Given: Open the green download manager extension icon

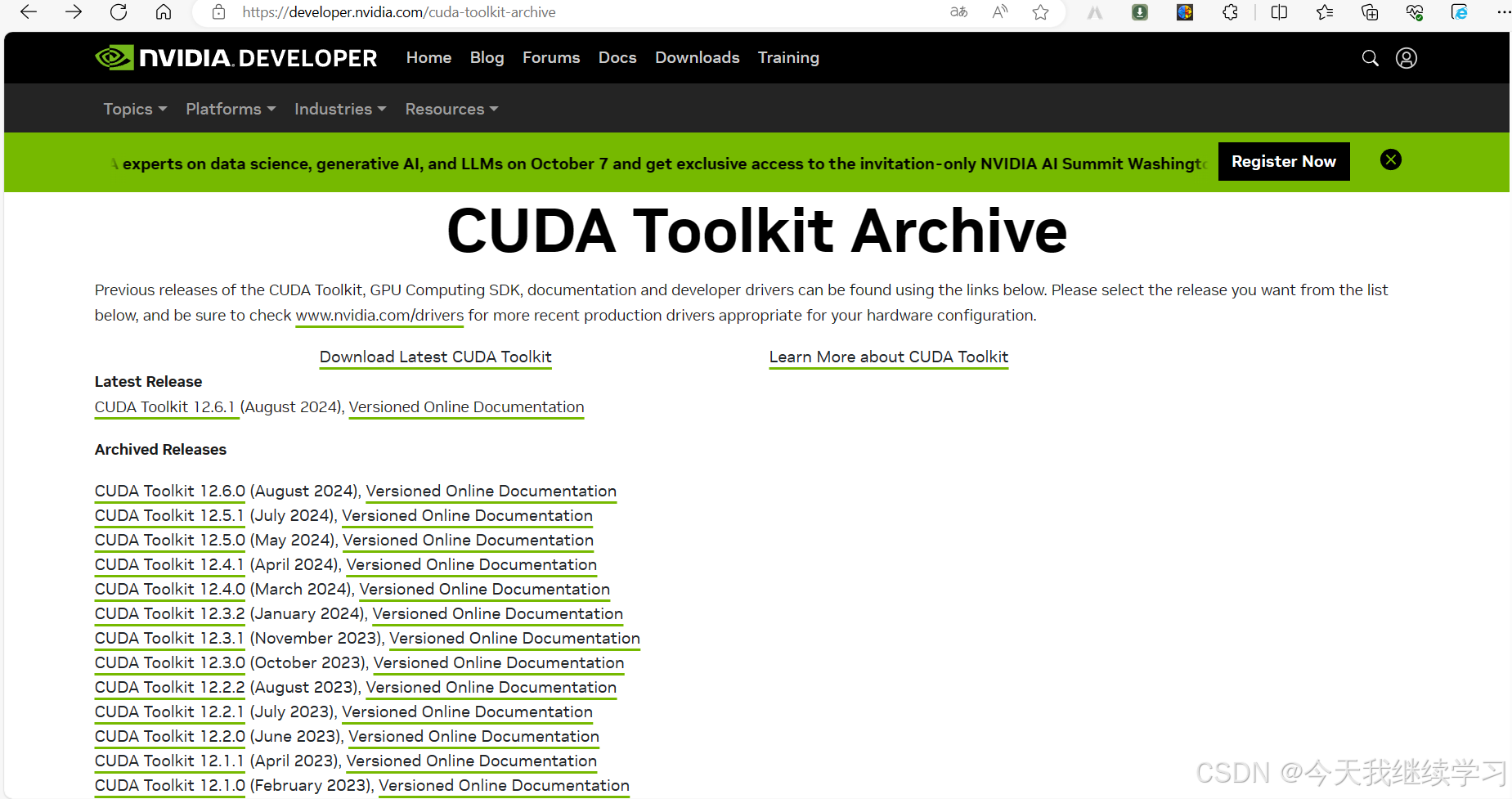Looking at the screenshot, I should (x=1140, y=12).
